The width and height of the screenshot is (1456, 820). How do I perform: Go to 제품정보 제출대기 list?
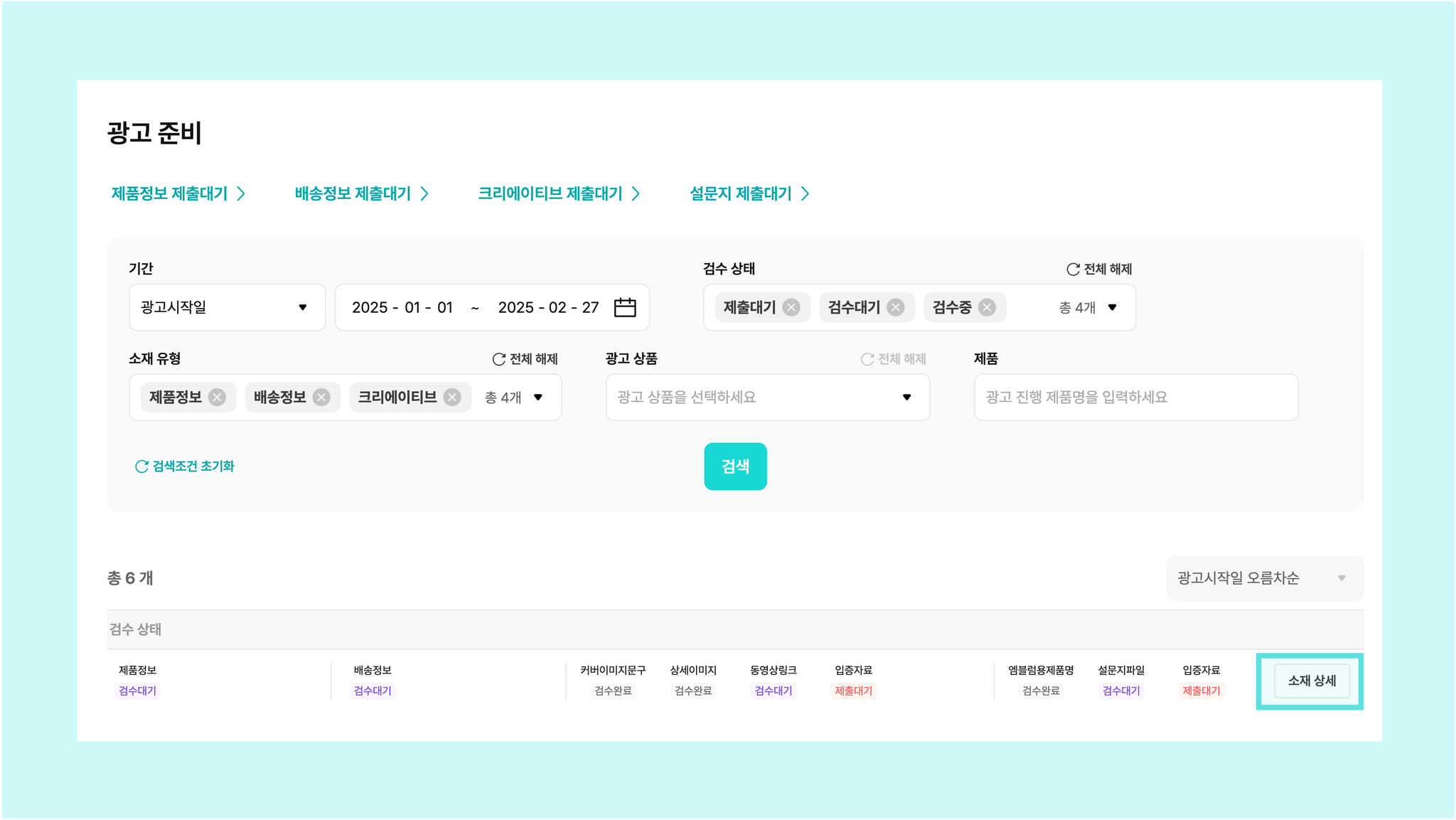click(178, 193)
